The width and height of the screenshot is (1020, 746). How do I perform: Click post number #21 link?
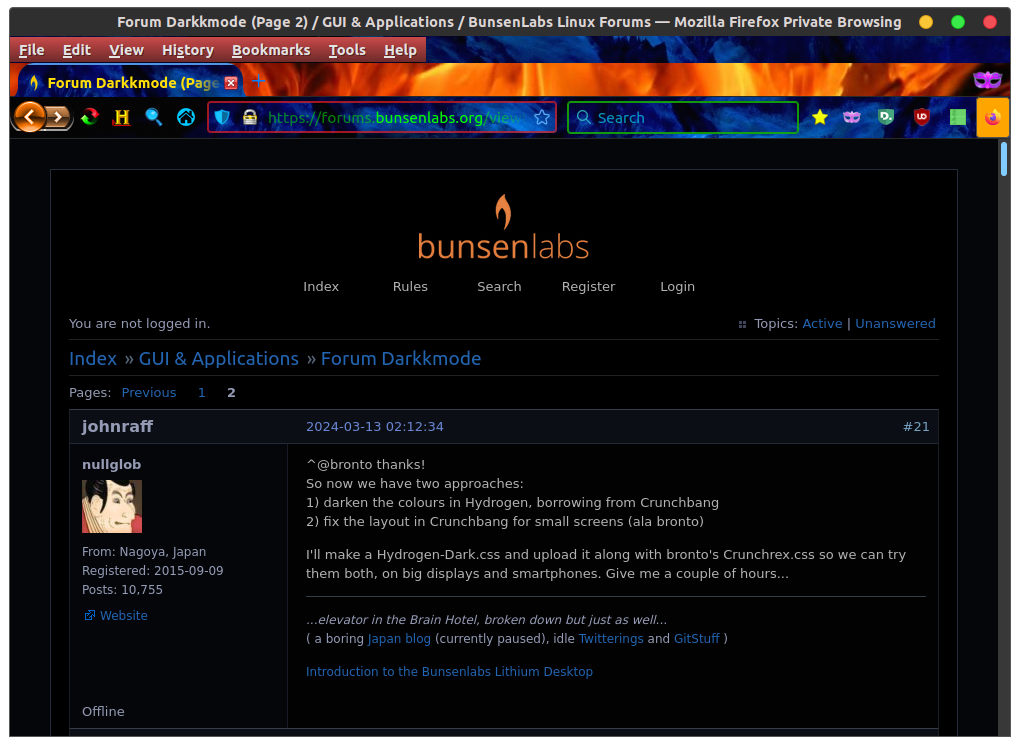916,427
